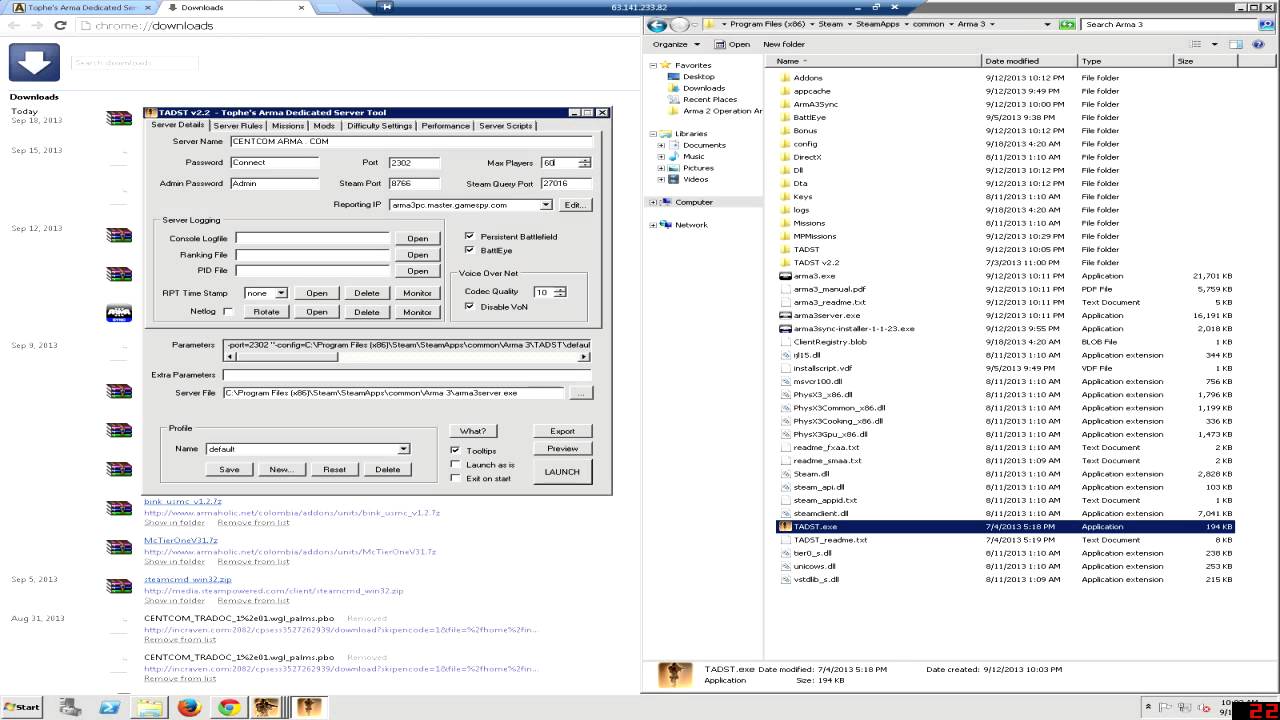The image size is (1280, 720).
Task: Click Chrome's forward arrow button
Action: click(38, 25)
